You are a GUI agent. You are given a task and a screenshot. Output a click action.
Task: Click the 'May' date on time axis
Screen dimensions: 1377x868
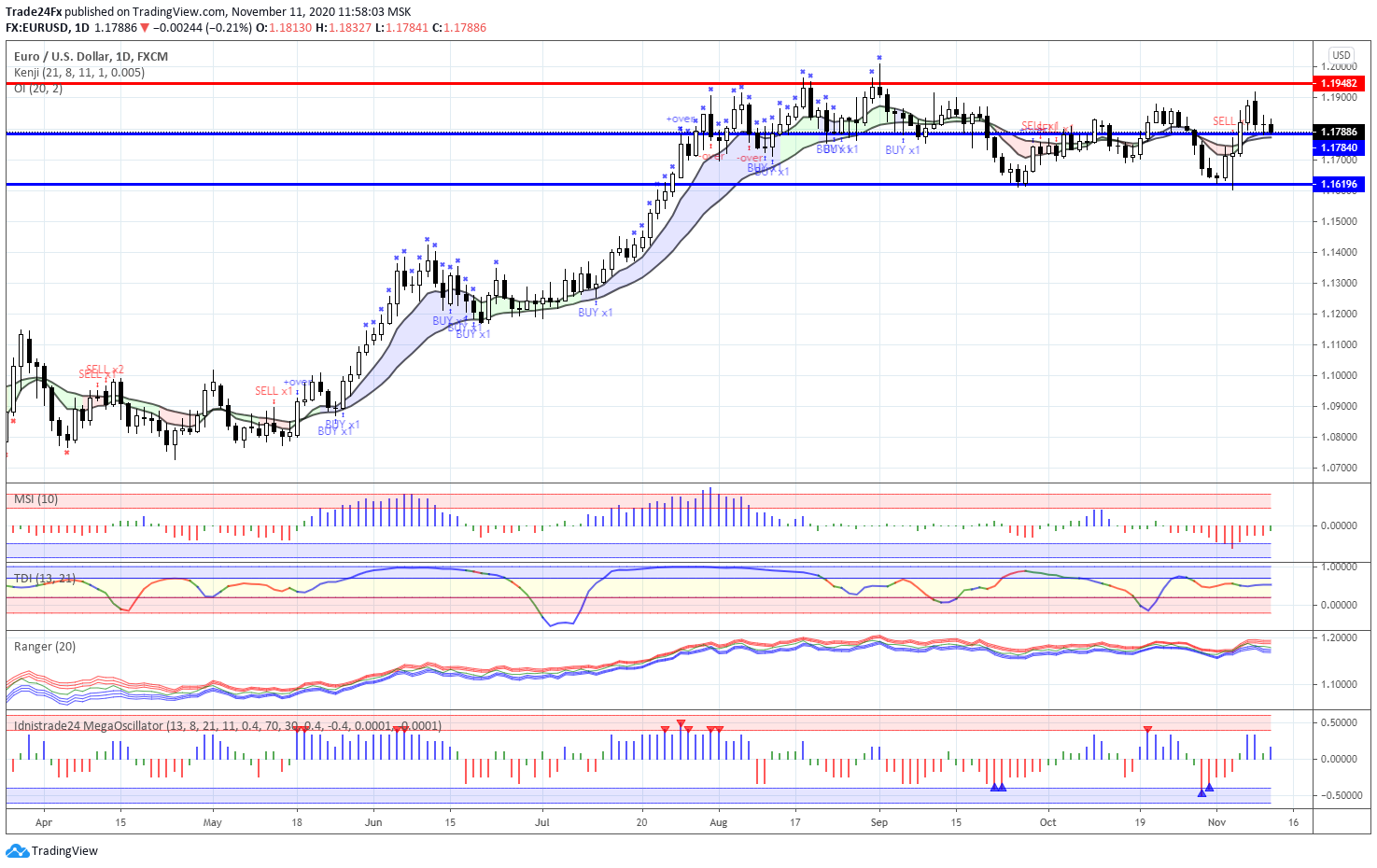tap(212, 822)
